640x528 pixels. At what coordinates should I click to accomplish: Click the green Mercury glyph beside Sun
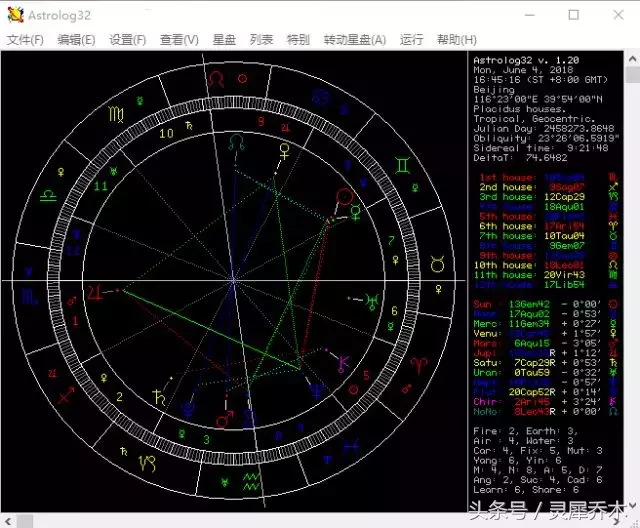click(356, 213)
